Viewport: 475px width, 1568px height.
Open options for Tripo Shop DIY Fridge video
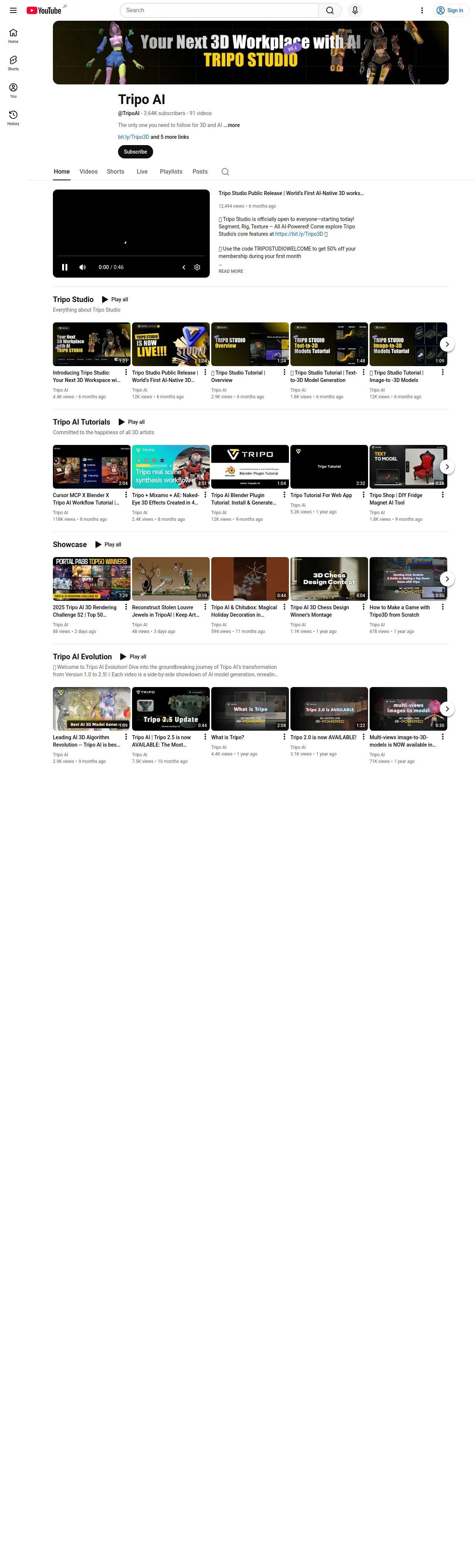(442, 495)
